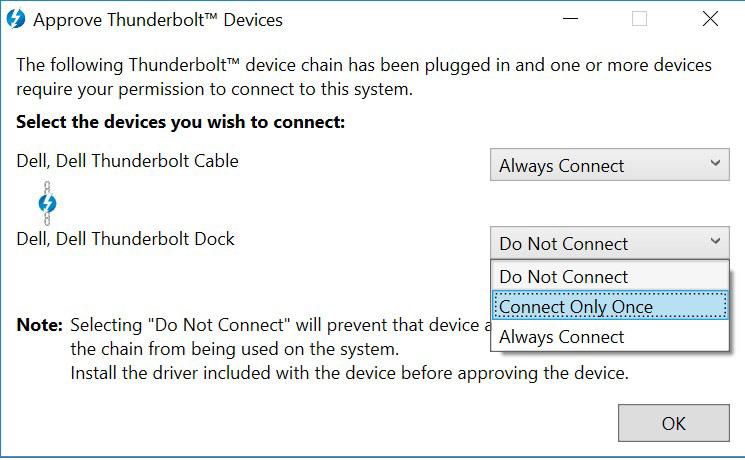This screenshot has width=745, height=460.
Task: Click the "Dell, Dell Thunderbolt Dock" device label
Action: [125, 239]
